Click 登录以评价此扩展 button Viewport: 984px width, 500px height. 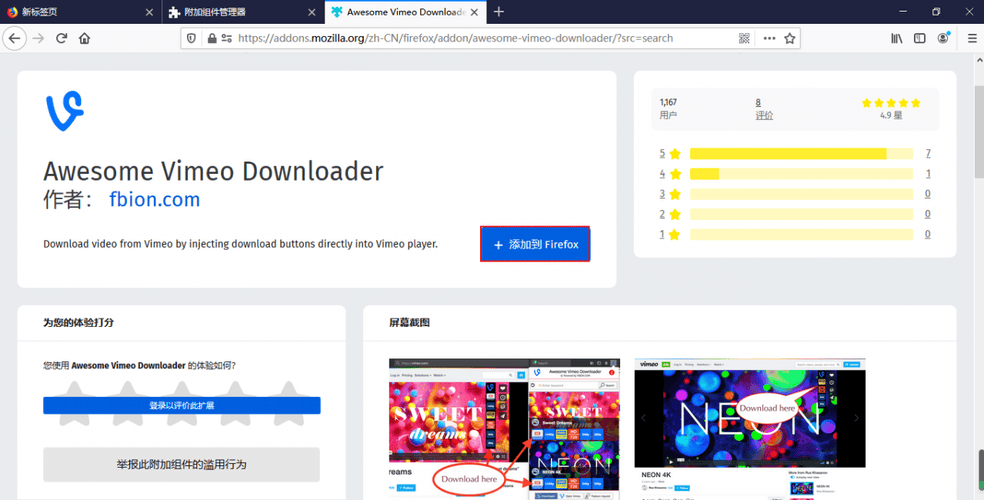[181, 405]
